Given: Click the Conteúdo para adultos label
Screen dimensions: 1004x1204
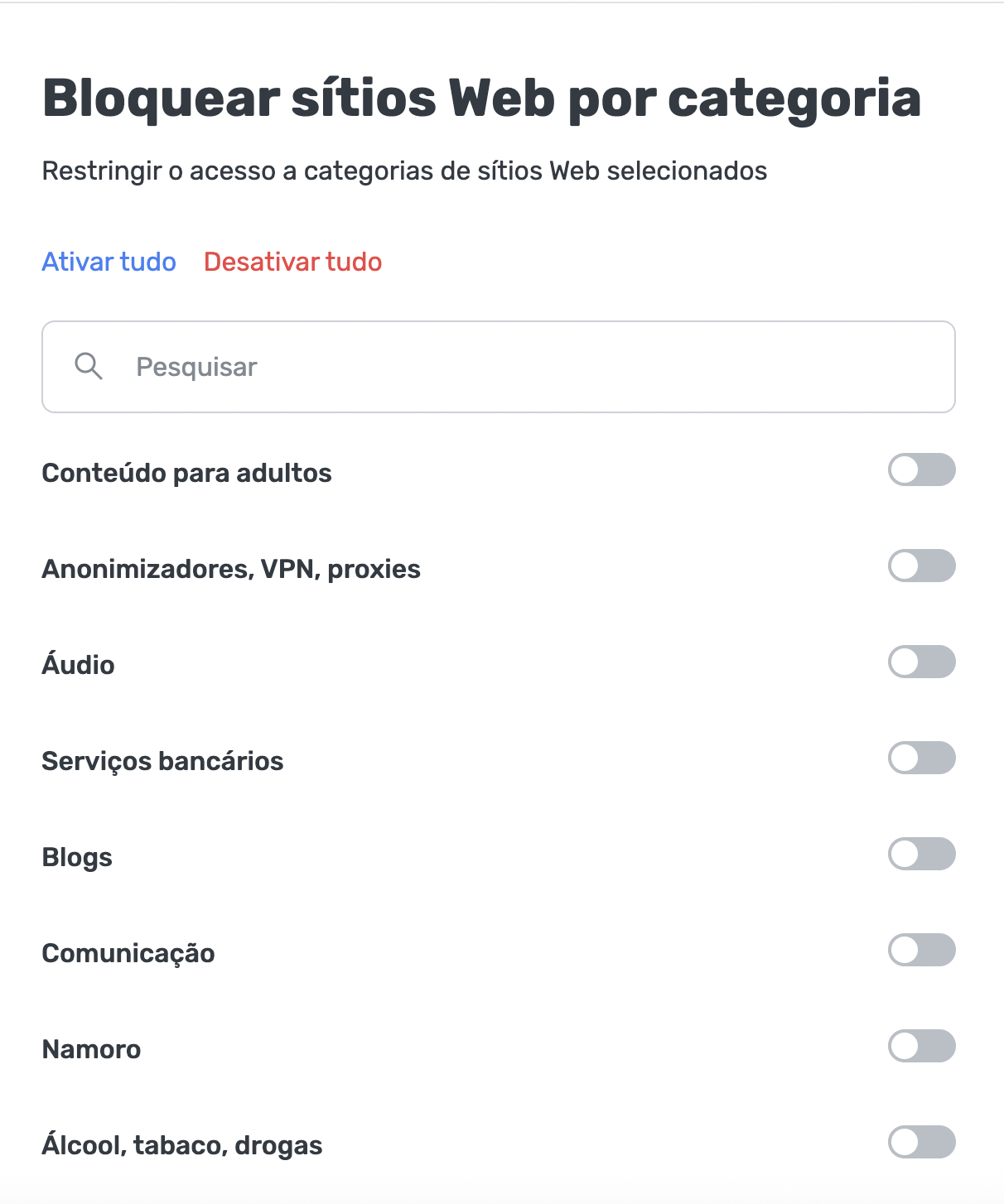Looking at the screenshot, I should [186, 473].
